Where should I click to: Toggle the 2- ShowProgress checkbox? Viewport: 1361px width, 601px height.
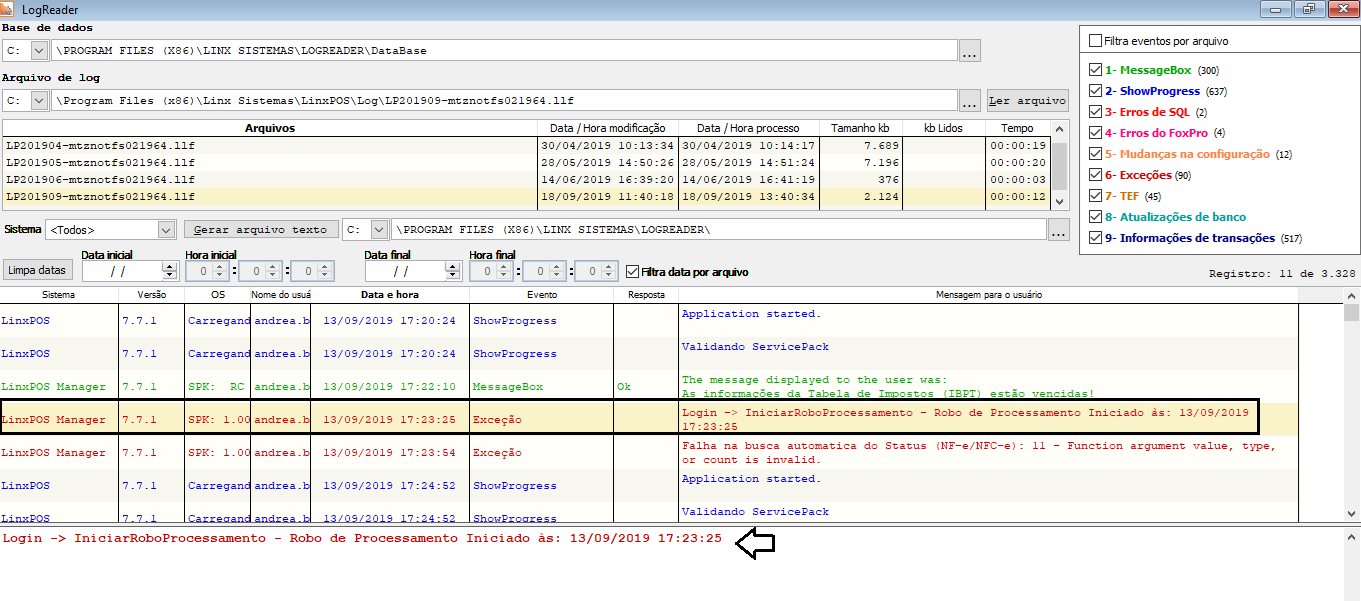coord(1095,91)
